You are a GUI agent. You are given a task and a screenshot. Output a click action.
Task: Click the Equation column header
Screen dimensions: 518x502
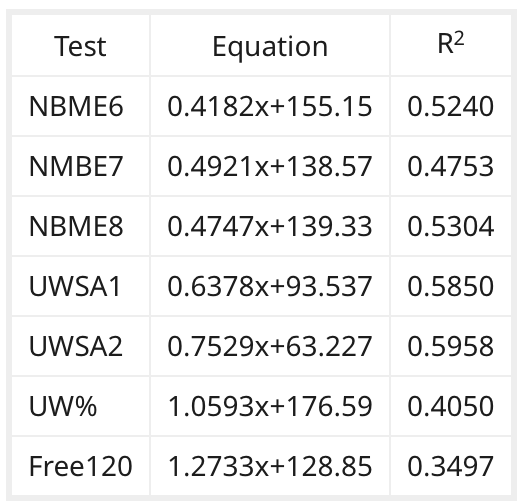coord(270,47)
